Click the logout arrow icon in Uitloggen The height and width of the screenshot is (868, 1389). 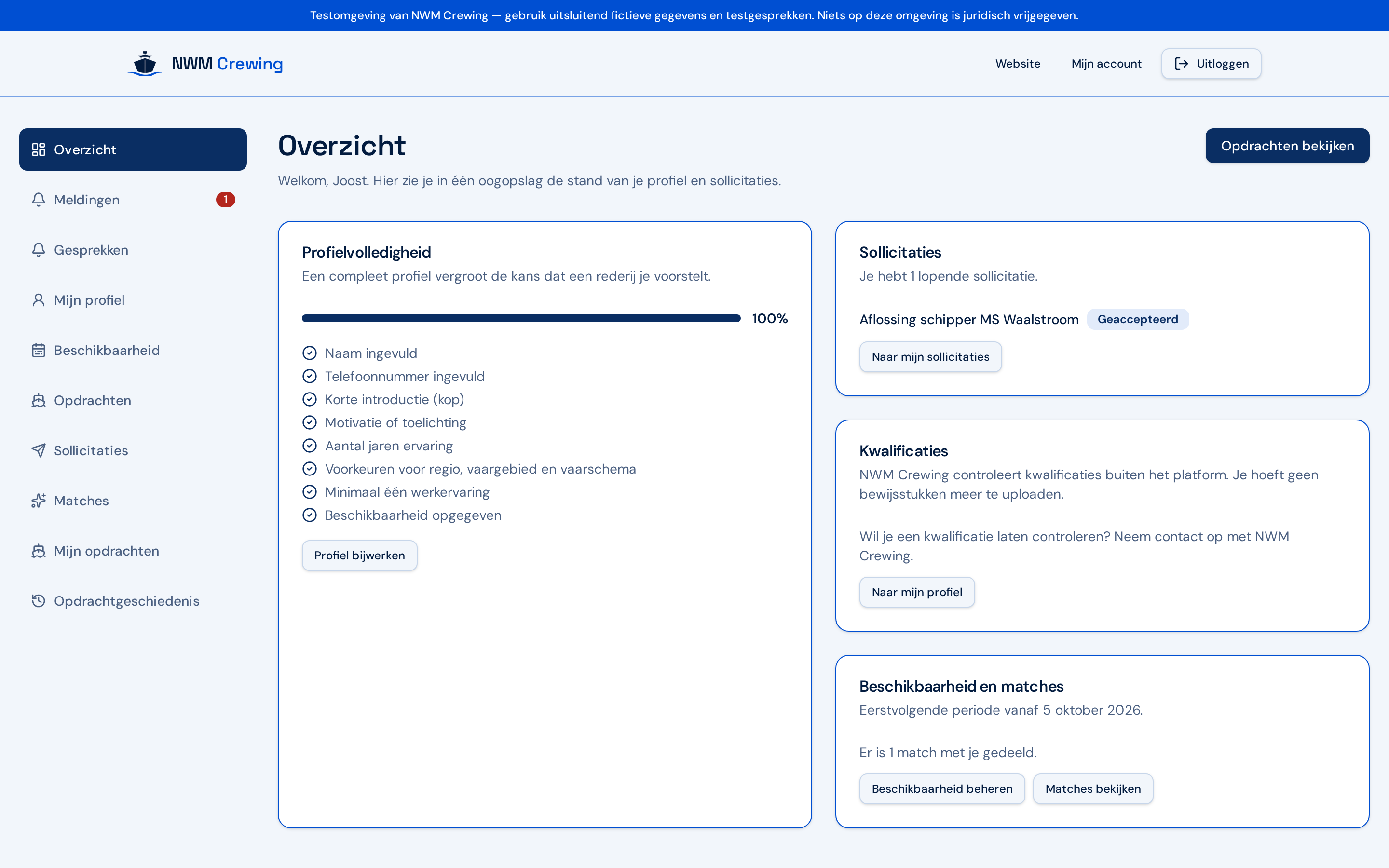(x=1181, y=64)
